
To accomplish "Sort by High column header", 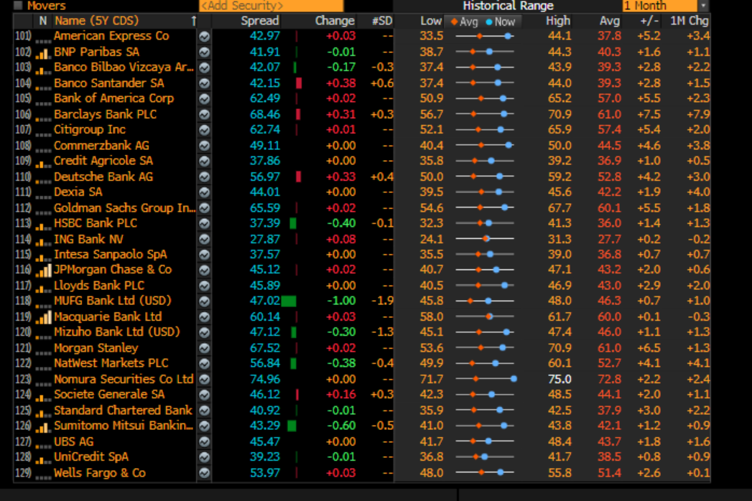I will pos(558,21).
